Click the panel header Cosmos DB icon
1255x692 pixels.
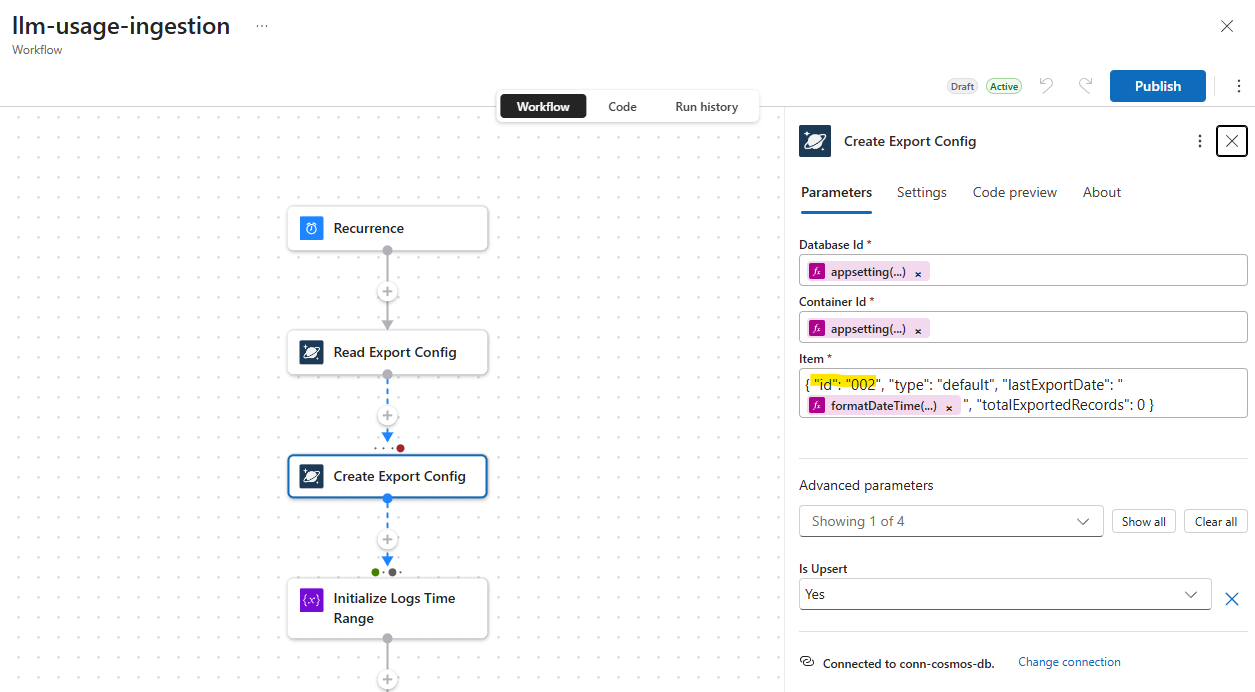coord(815,141)
